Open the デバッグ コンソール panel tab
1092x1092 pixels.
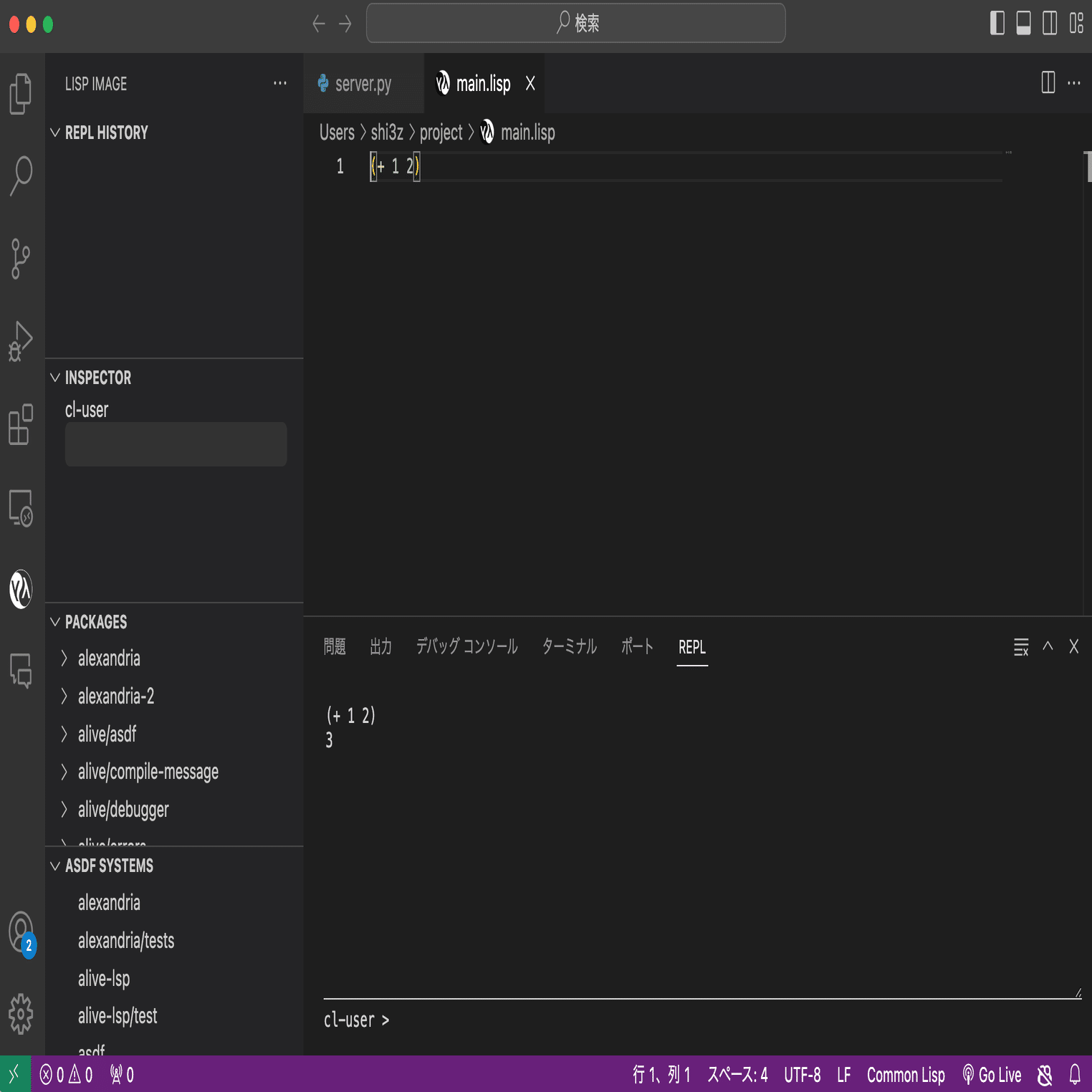click(466, 647)
